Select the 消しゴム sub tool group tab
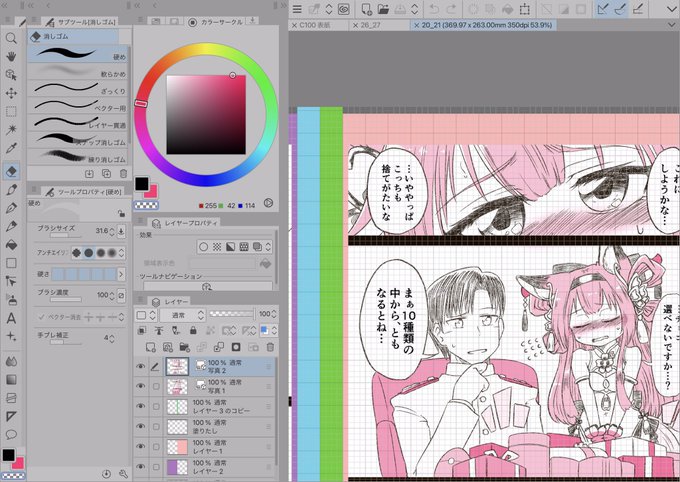Viewport: 680px width, 482px height. 72,36
